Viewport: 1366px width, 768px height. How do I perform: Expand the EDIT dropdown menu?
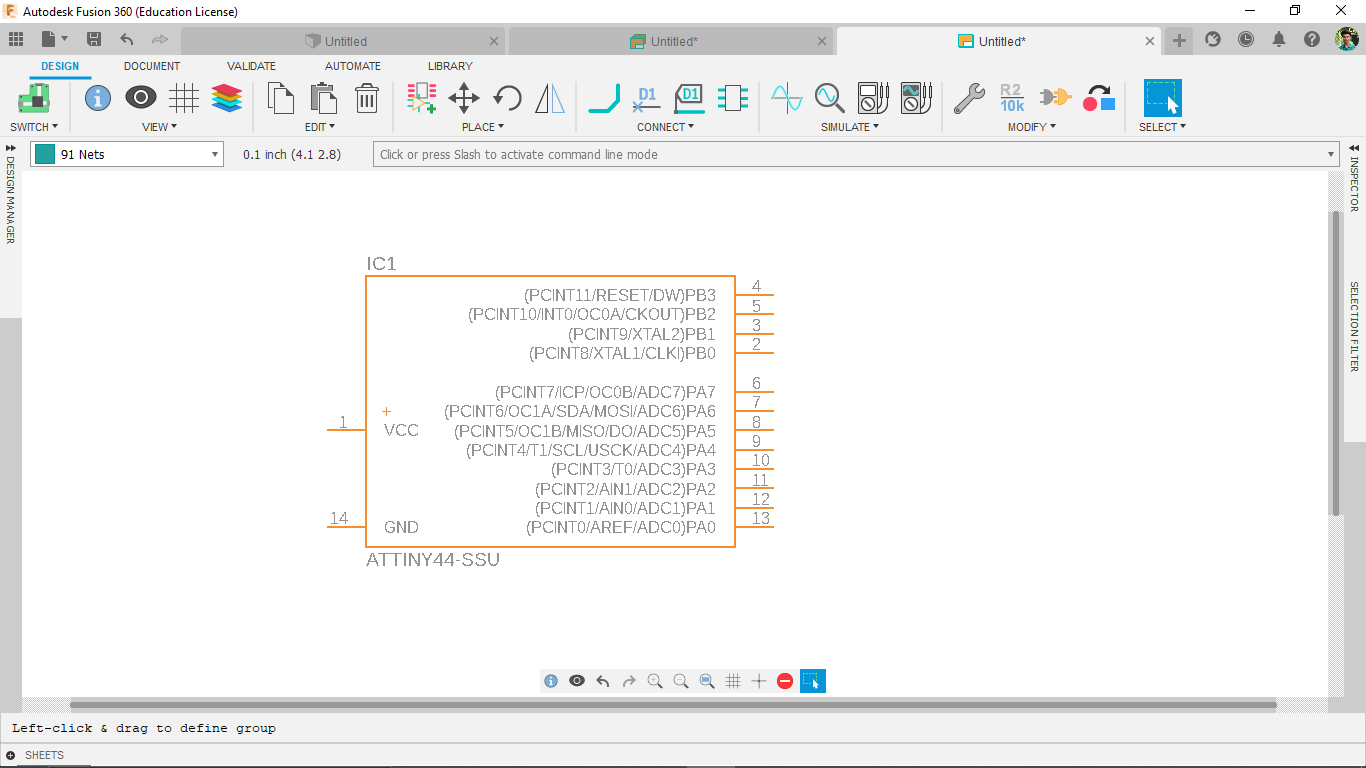point(320,127)
